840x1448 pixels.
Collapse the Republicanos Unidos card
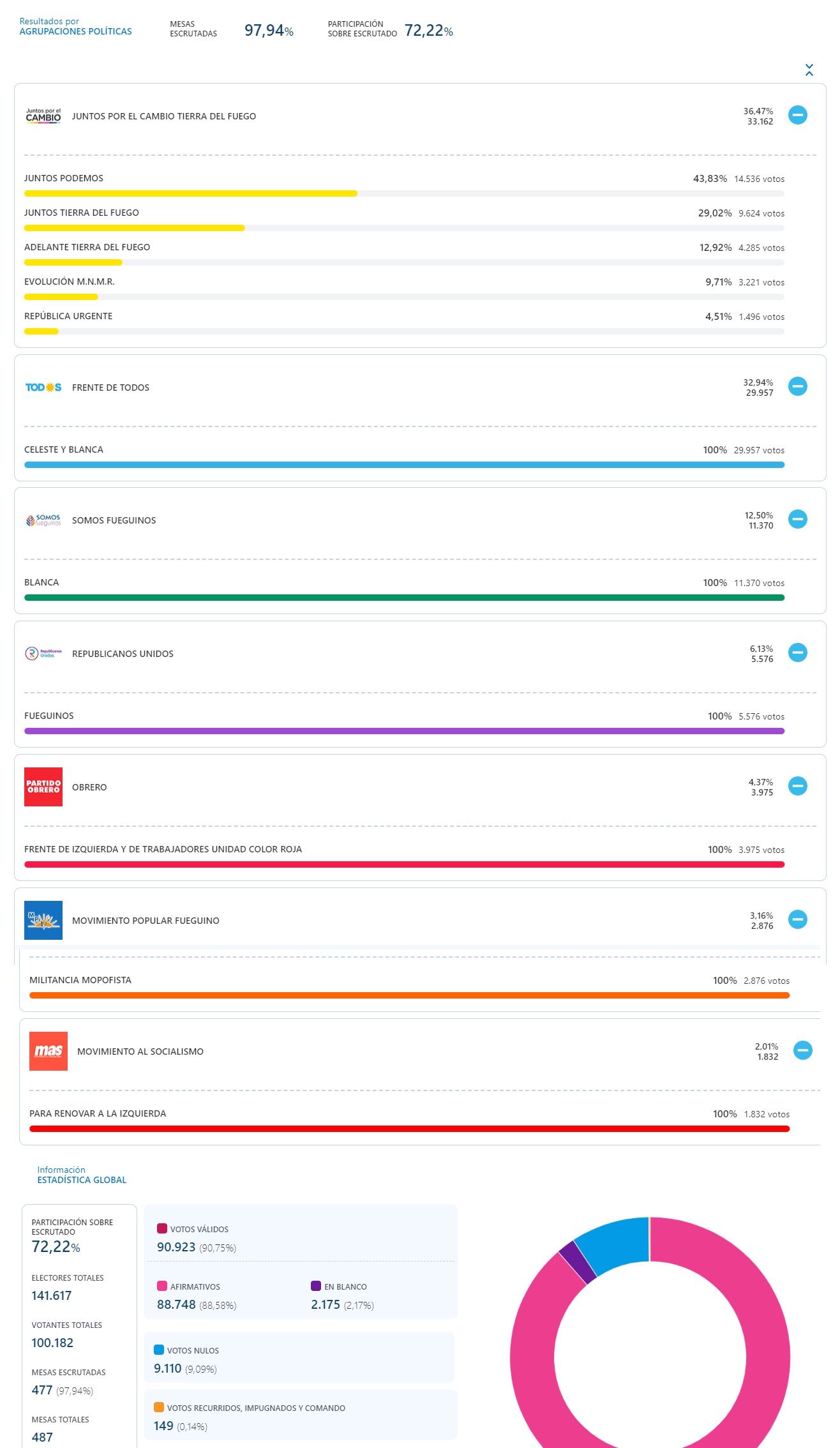click(x=797, y=652)
